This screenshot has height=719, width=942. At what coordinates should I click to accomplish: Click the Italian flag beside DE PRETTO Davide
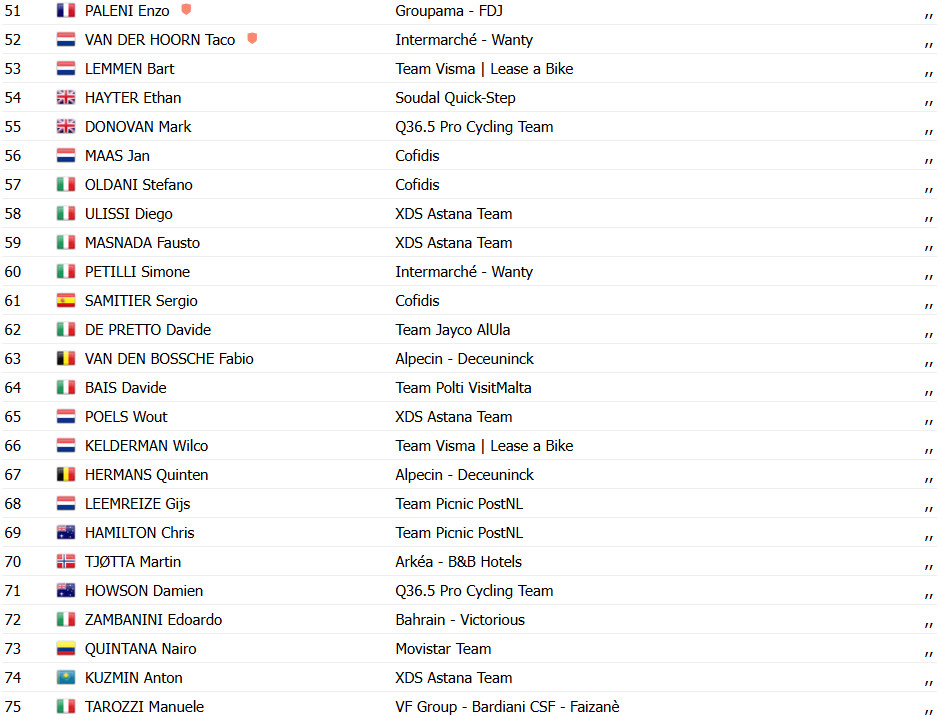(66, 329)
